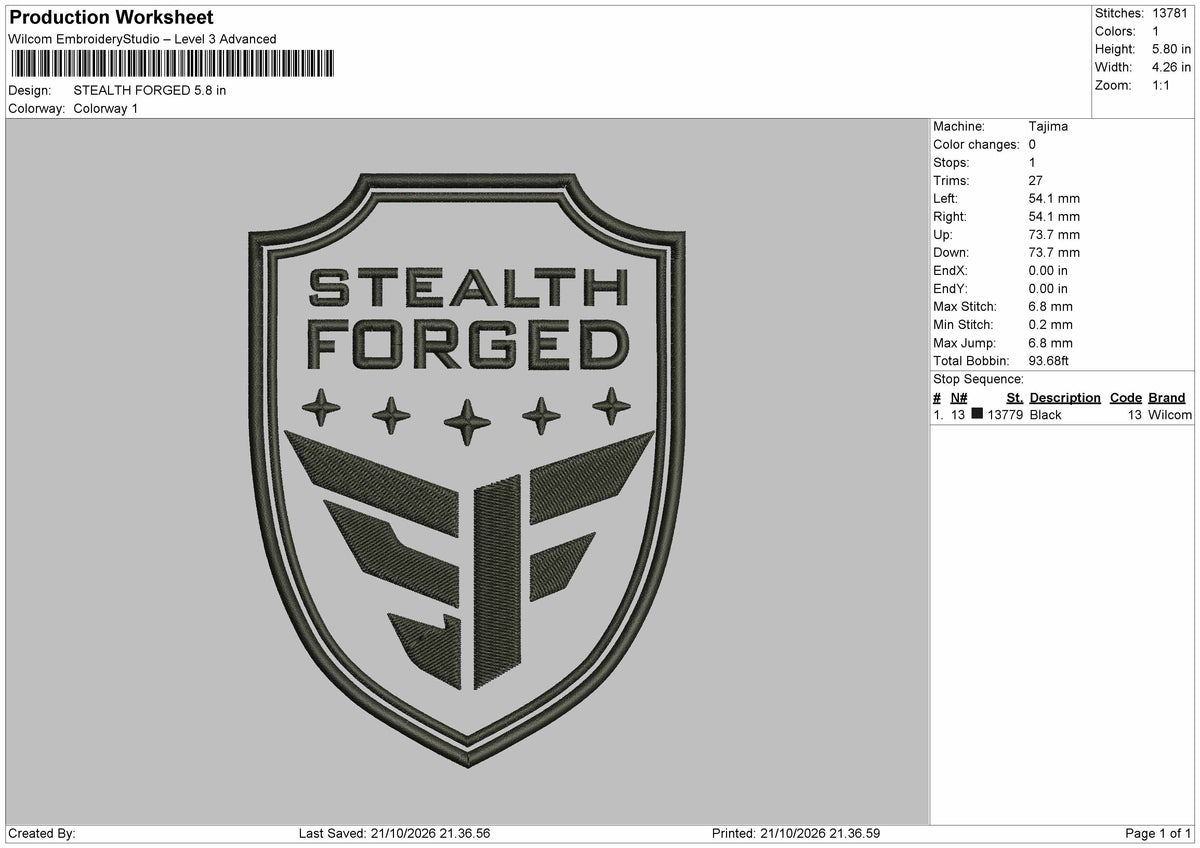Viewport: 1200px width, 848px height.
Task: Click the 'Brand' column header
Action: point(1167,397)
